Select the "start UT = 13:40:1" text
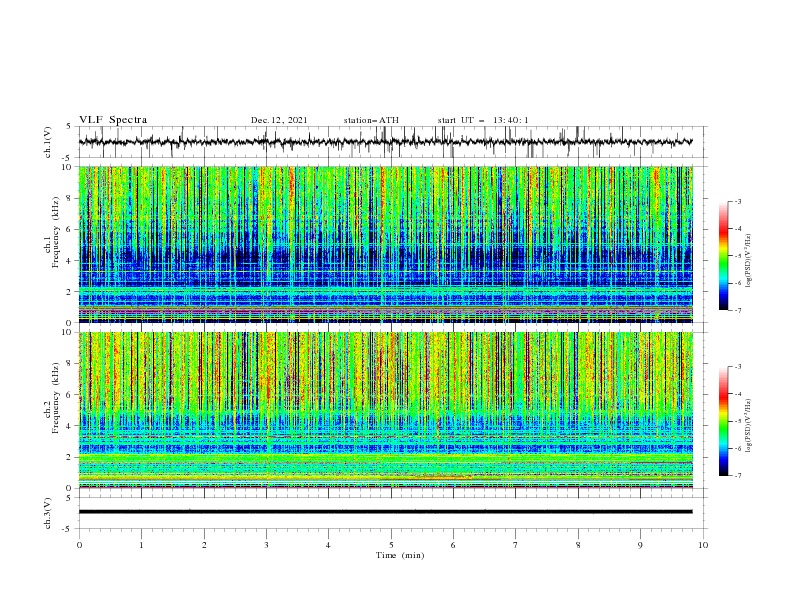 (x=483, y=120)
